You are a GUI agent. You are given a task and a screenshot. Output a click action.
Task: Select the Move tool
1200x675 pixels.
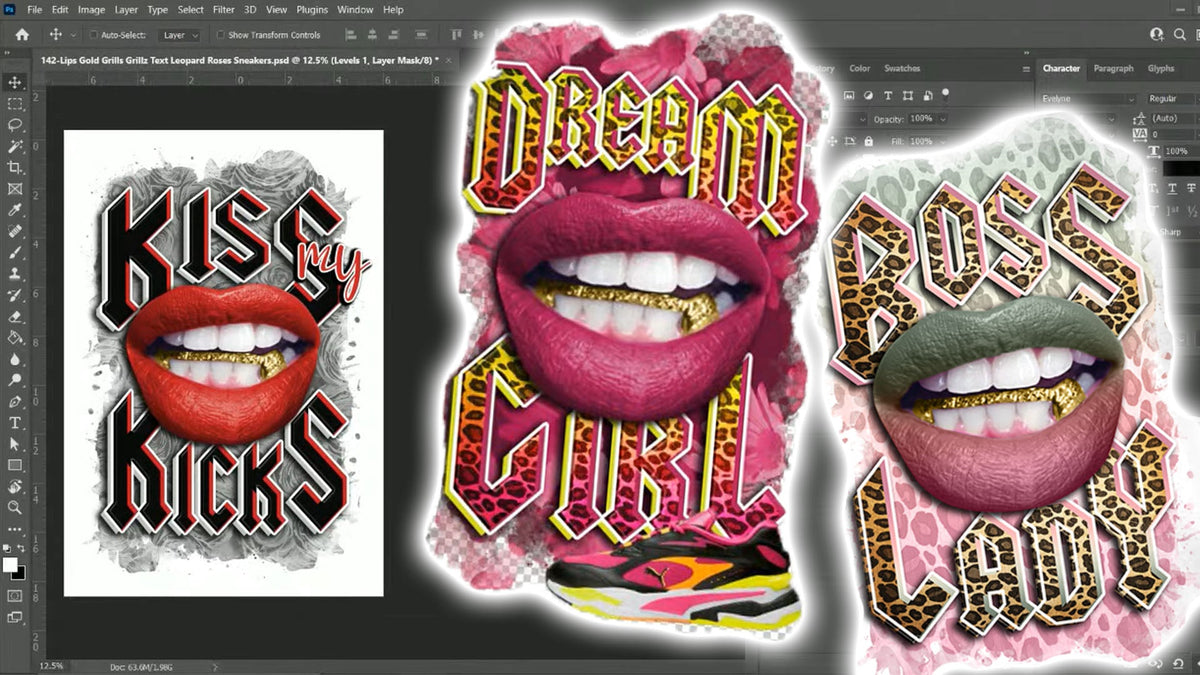point(15,82)
